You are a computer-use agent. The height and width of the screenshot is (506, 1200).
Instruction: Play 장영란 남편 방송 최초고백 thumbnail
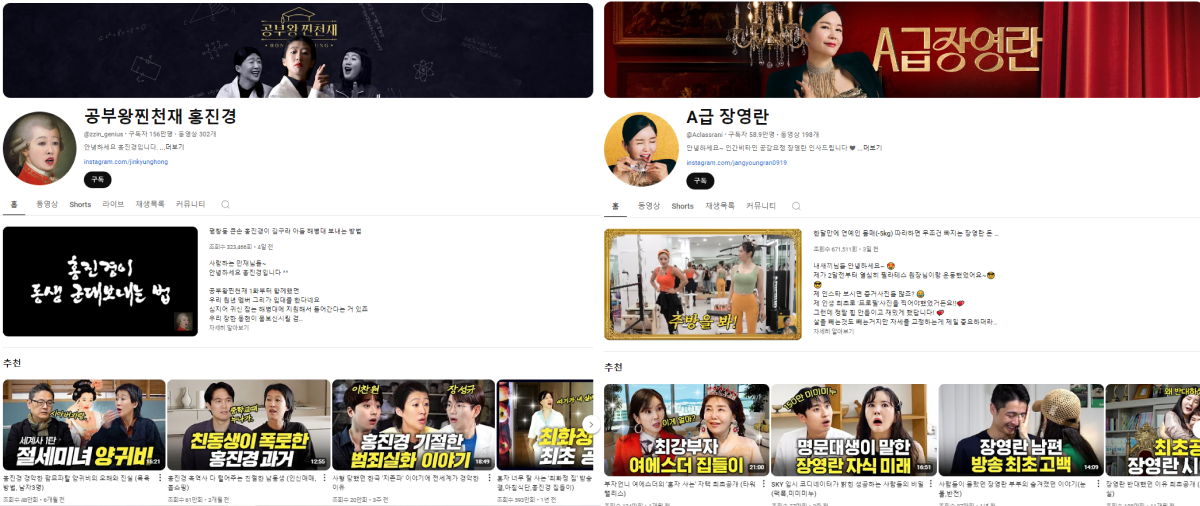(x=1021, y=430)
